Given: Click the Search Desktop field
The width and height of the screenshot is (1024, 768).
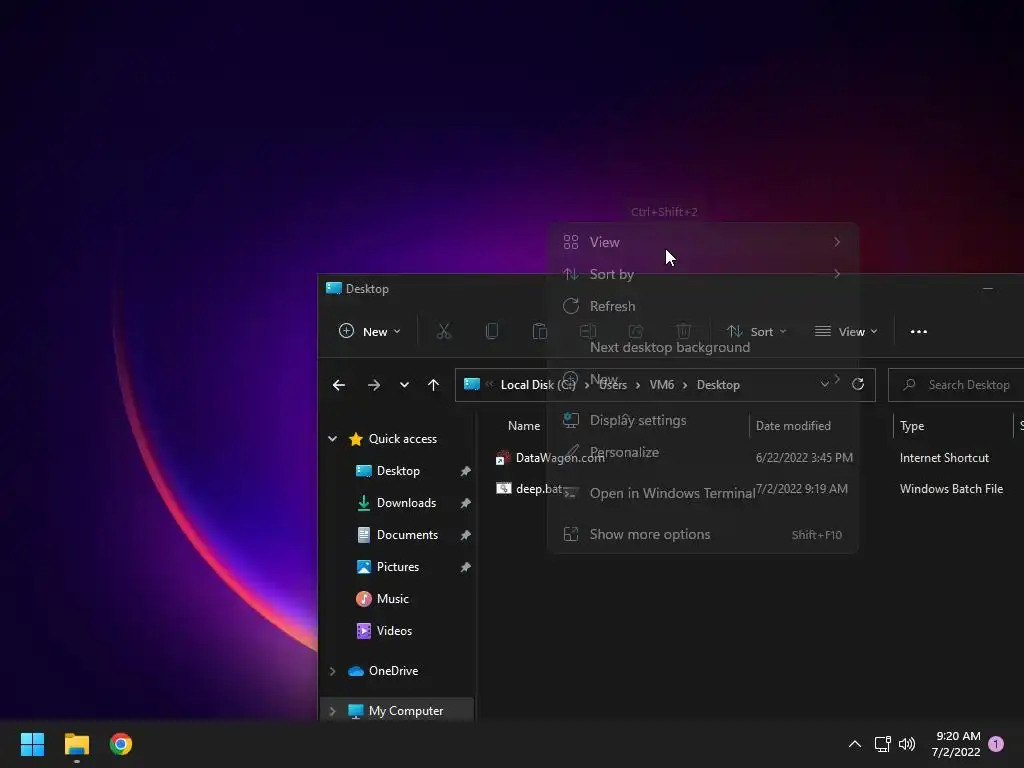Looking at the screenshot, I should [x=956, y=385].
